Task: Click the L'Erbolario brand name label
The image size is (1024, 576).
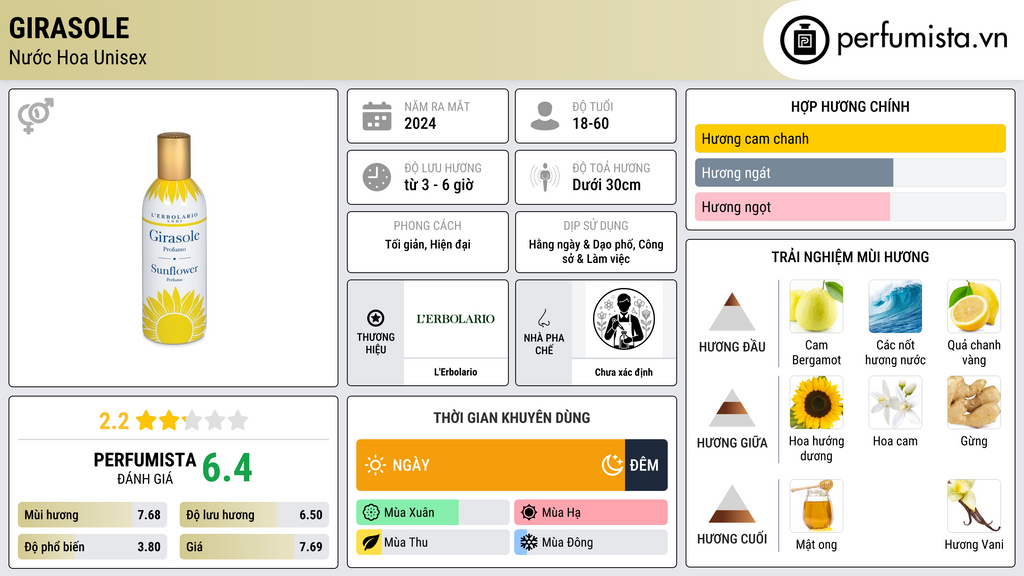Action: (456, 372)
